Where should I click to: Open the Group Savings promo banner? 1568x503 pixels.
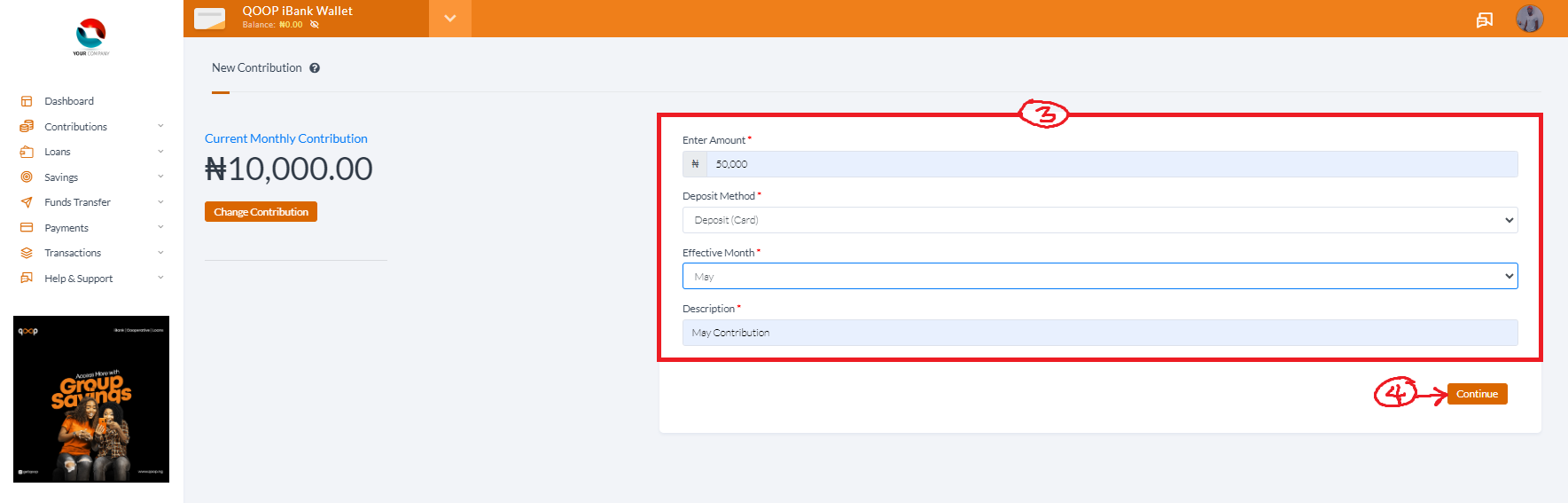coord(91,399)
